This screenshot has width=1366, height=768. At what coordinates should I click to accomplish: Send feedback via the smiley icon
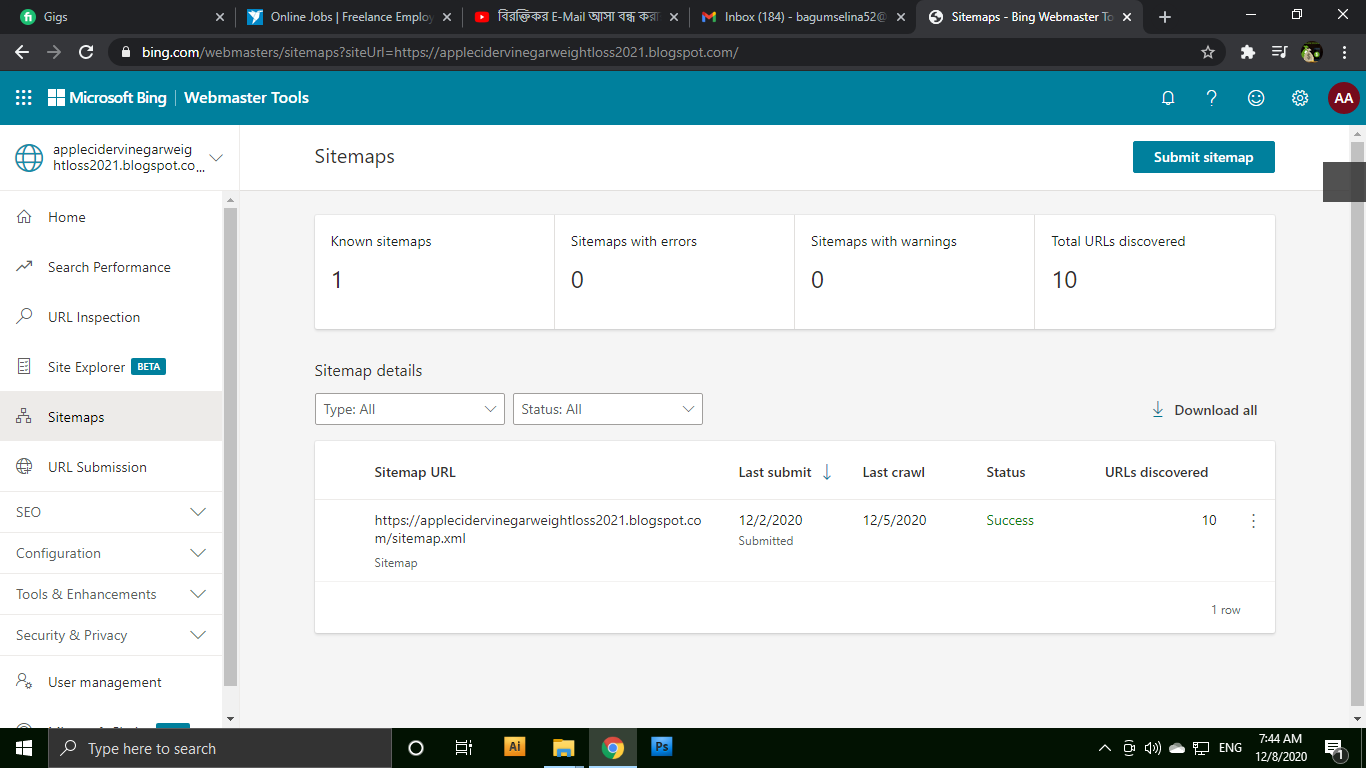(x=1256, y=97)
